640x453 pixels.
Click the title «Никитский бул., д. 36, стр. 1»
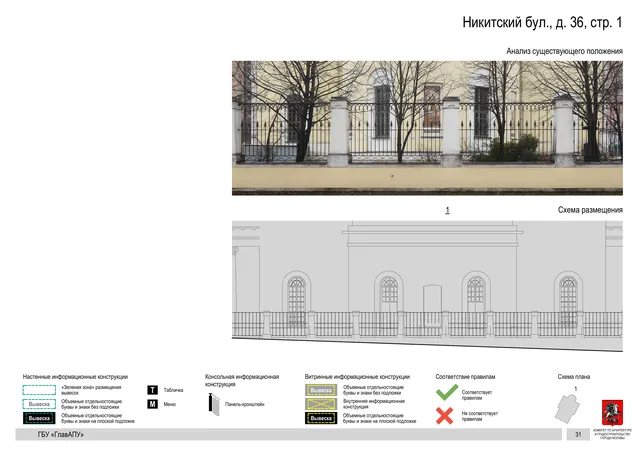tap(542, 22)
